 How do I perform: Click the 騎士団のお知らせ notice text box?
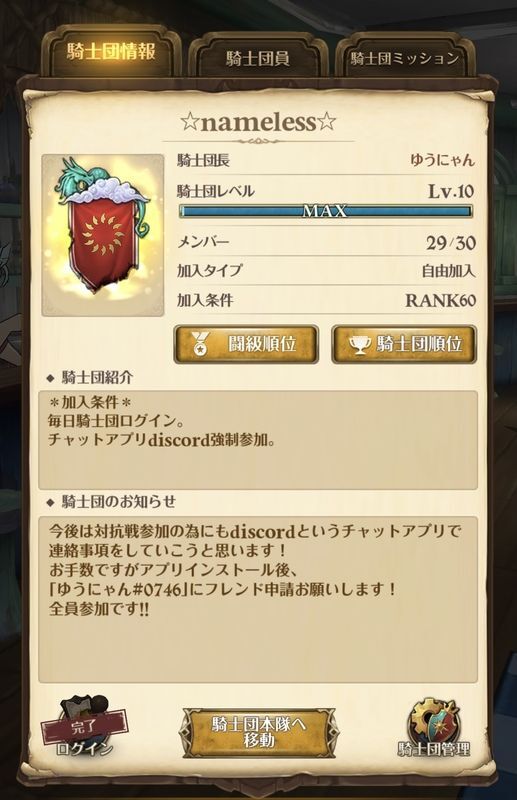(258, 599)
